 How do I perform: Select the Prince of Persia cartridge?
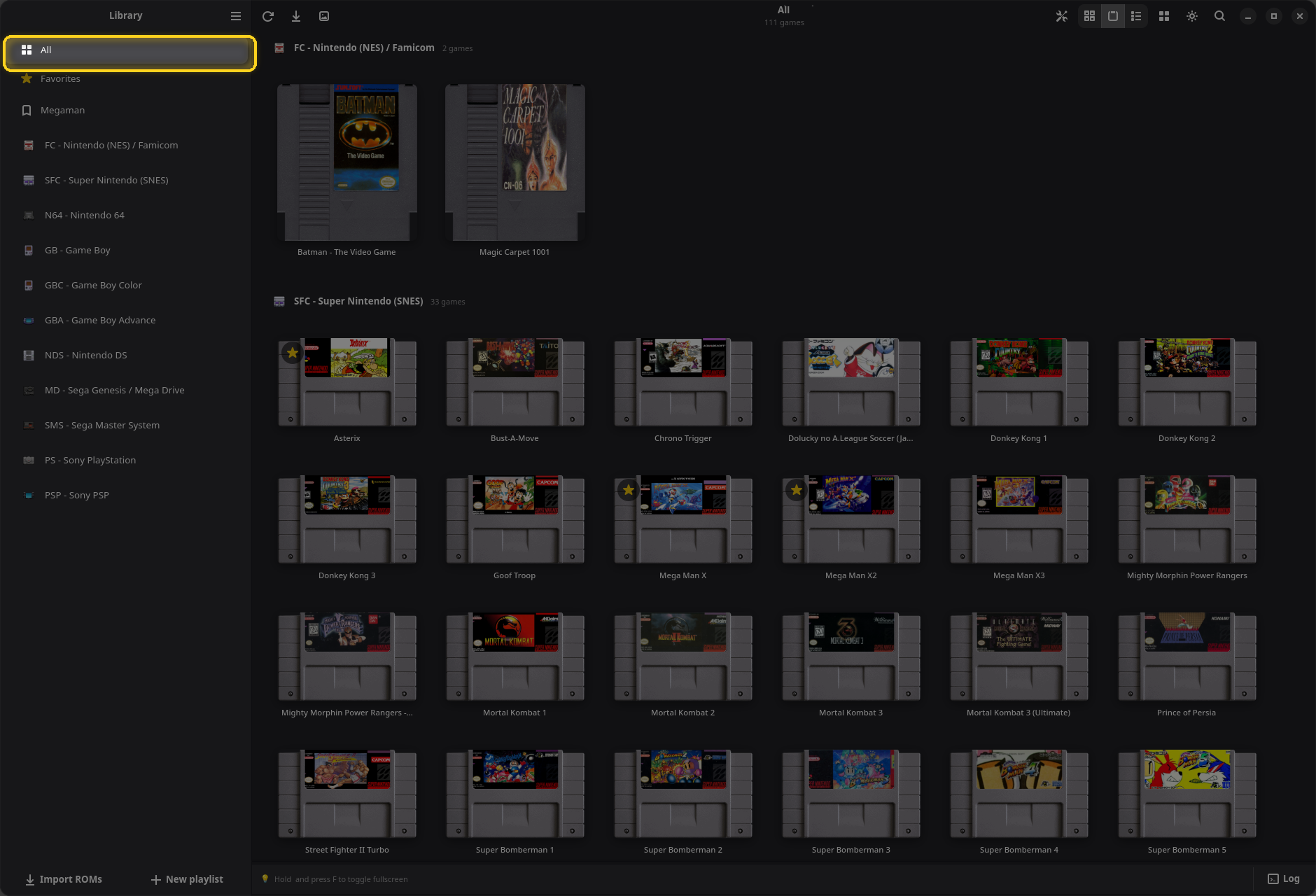(x=1187, y=657)
